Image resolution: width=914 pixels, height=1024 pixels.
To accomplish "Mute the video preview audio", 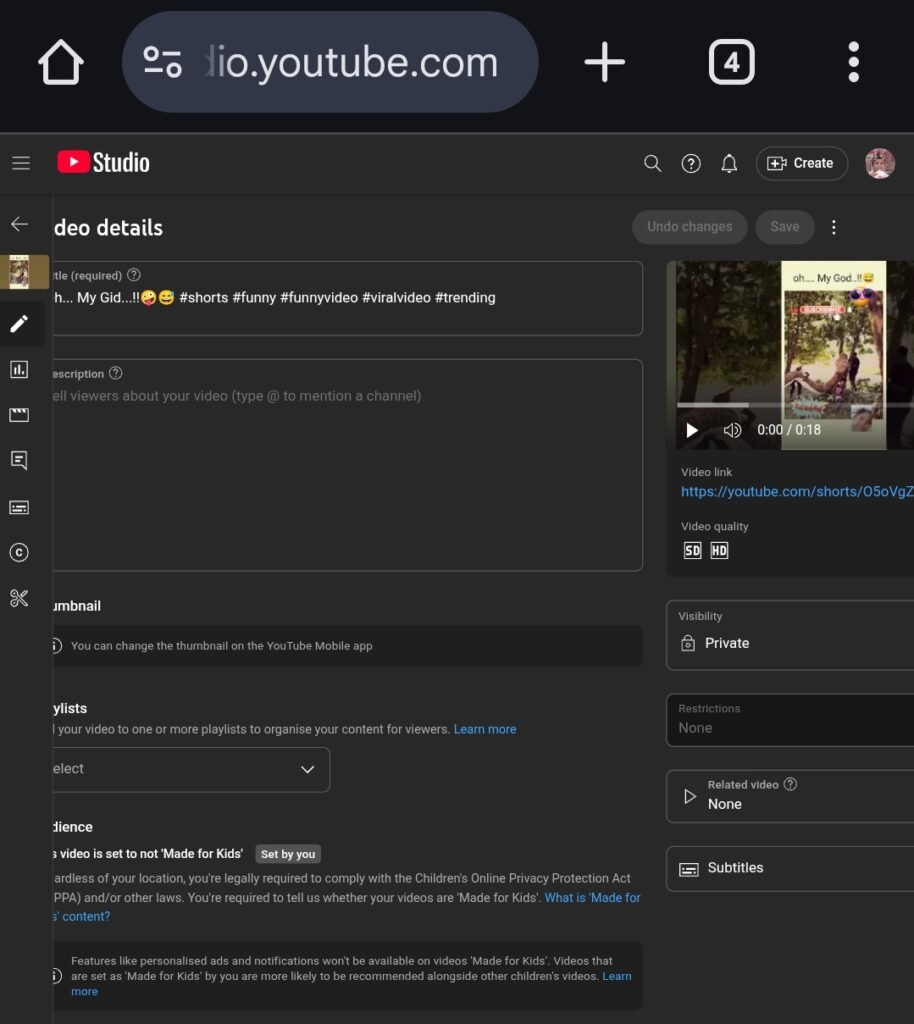I will point(733,430).
